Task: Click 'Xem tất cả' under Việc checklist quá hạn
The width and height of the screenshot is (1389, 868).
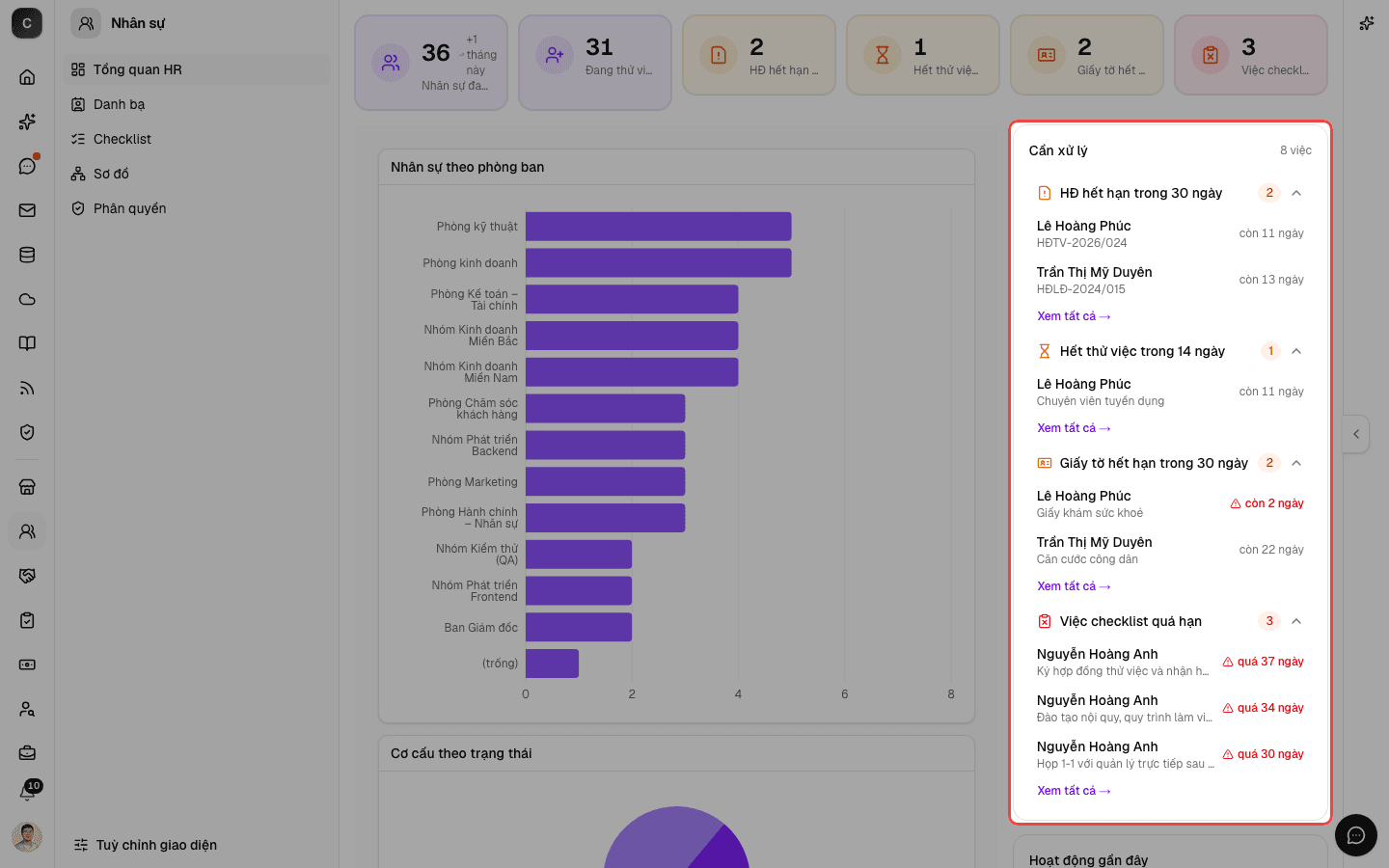Action: 1074,791
